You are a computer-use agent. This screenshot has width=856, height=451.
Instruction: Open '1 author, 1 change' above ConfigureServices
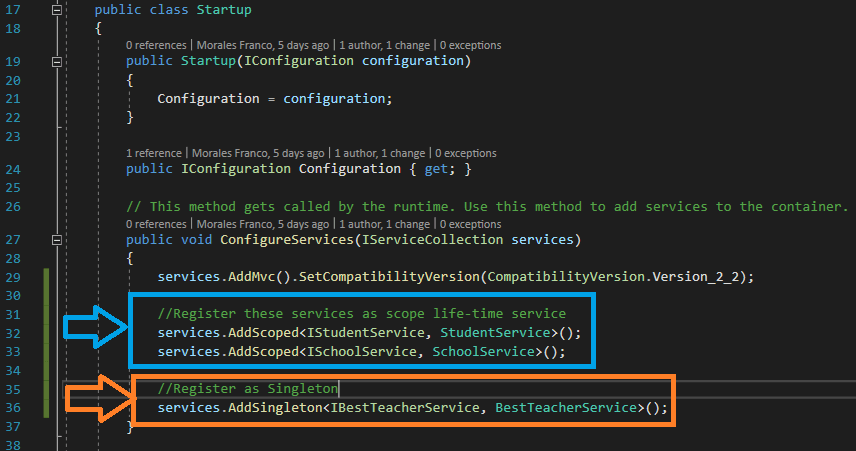click(x=384, y=224)
